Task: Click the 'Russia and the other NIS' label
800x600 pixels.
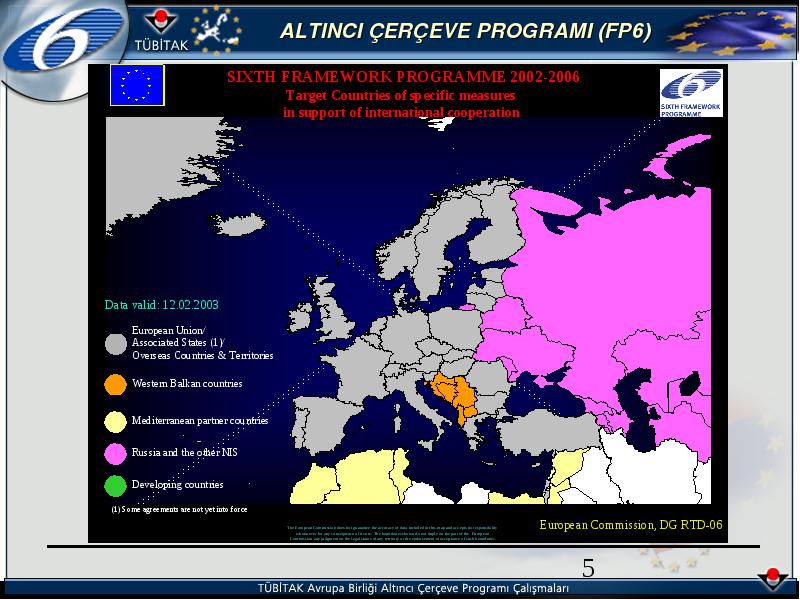Action: [185, 452]
